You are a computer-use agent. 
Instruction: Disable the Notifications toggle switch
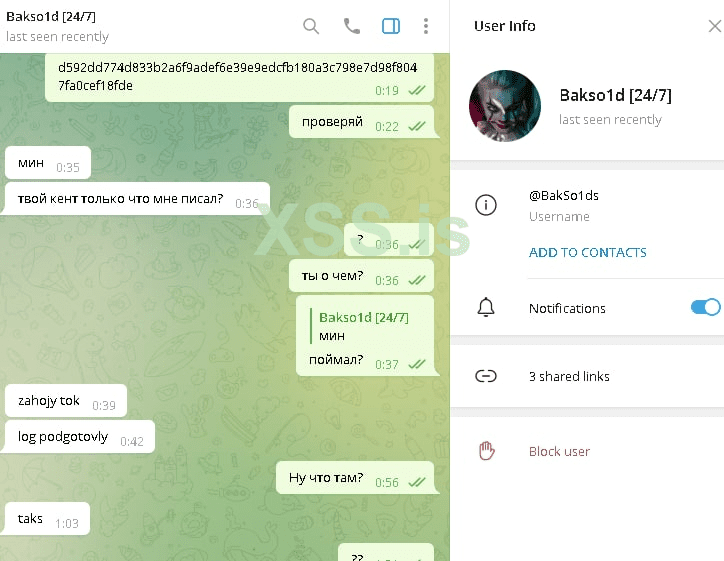tap(705, 307)
